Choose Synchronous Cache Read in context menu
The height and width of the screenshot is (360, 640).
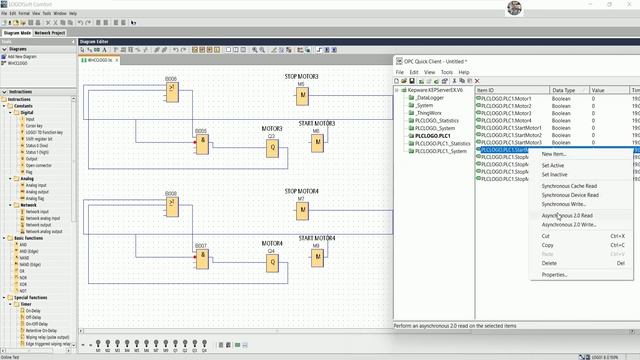tap(569, 186)
